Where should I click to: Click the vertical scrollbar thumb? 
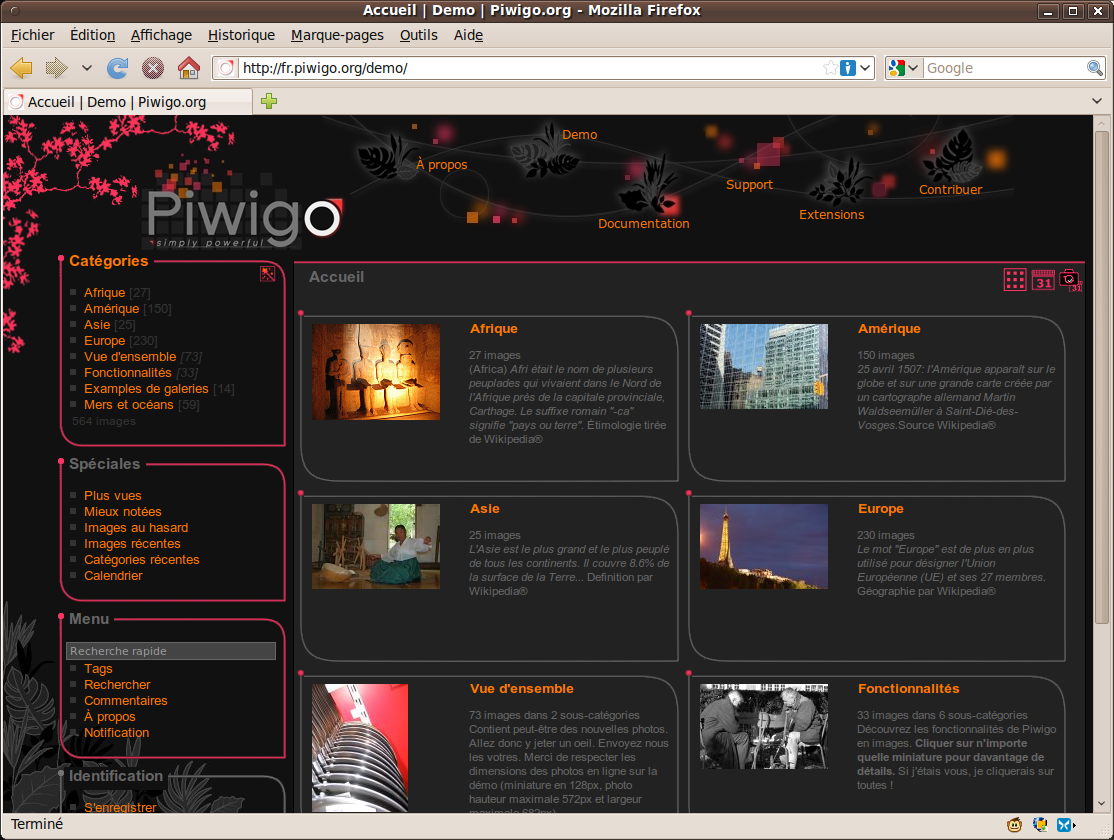pyautogui.click(x=1101, y=377)
